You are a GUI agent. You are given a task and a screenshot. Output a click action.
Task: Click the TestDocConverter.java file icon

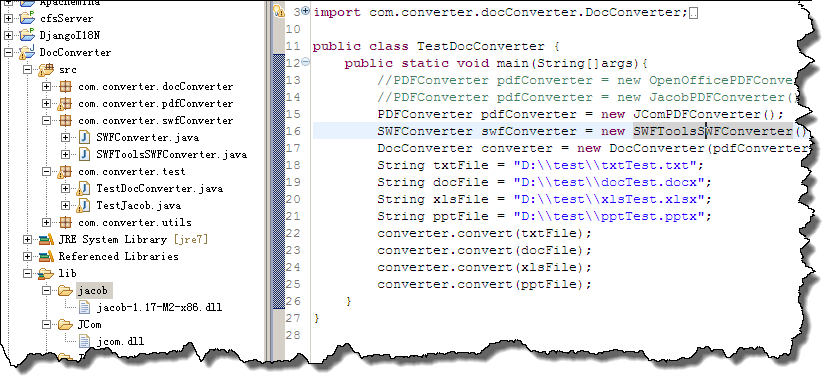coord(83,188)
